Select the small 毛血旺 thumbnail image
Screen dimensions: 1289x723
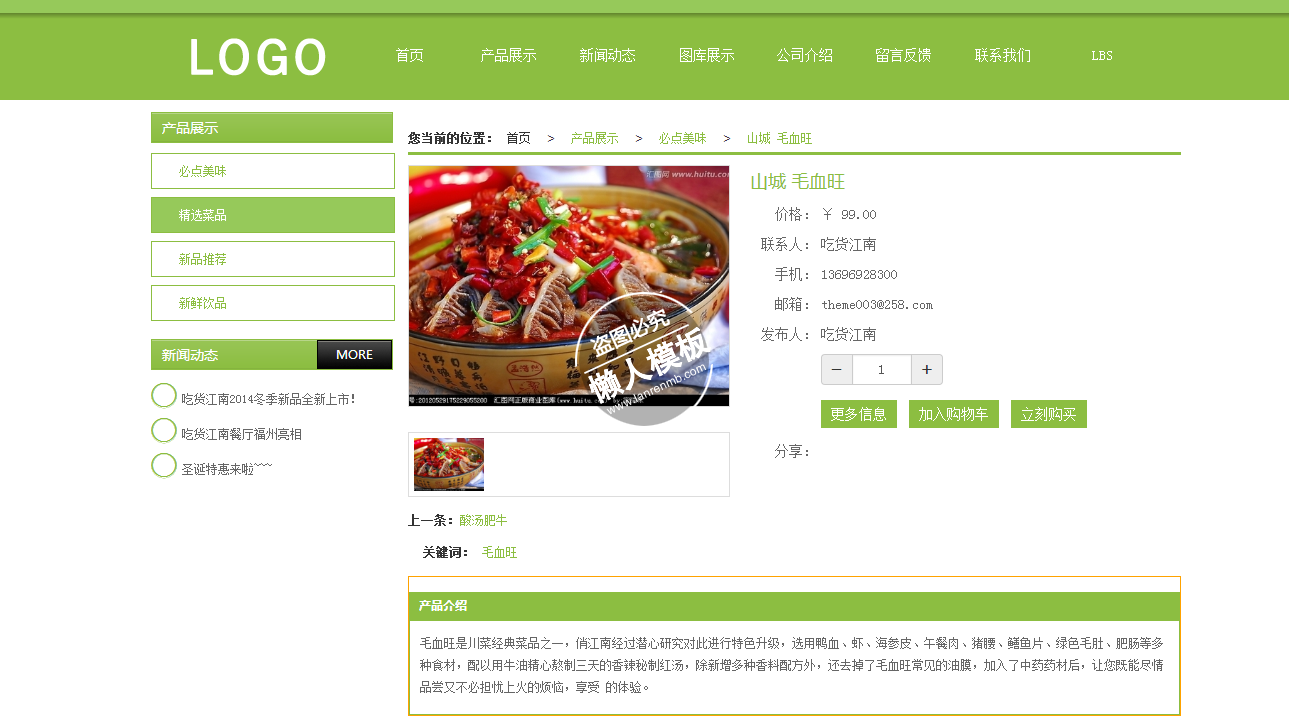pos(449,464)
